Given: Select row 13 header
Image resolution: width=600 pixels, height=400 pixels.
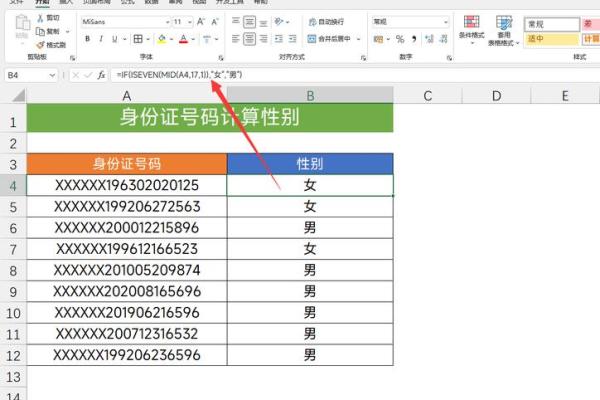Looking at the screenshot, I should coord(13,377).
